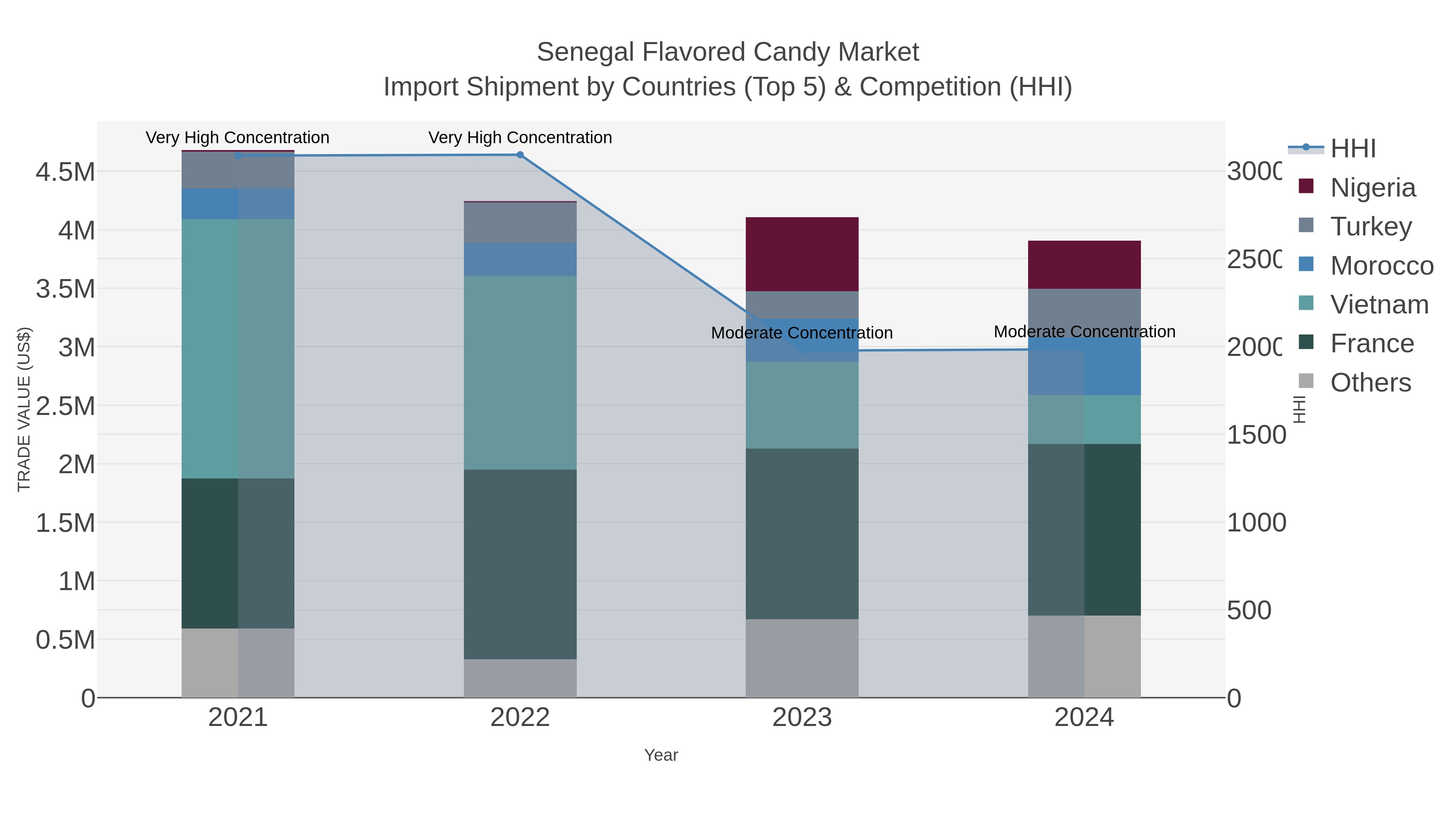Image resolution: width=1456 pixels, height=819 pixels.
Task: Select the Others bar segment in 2022
Action: 520,678
